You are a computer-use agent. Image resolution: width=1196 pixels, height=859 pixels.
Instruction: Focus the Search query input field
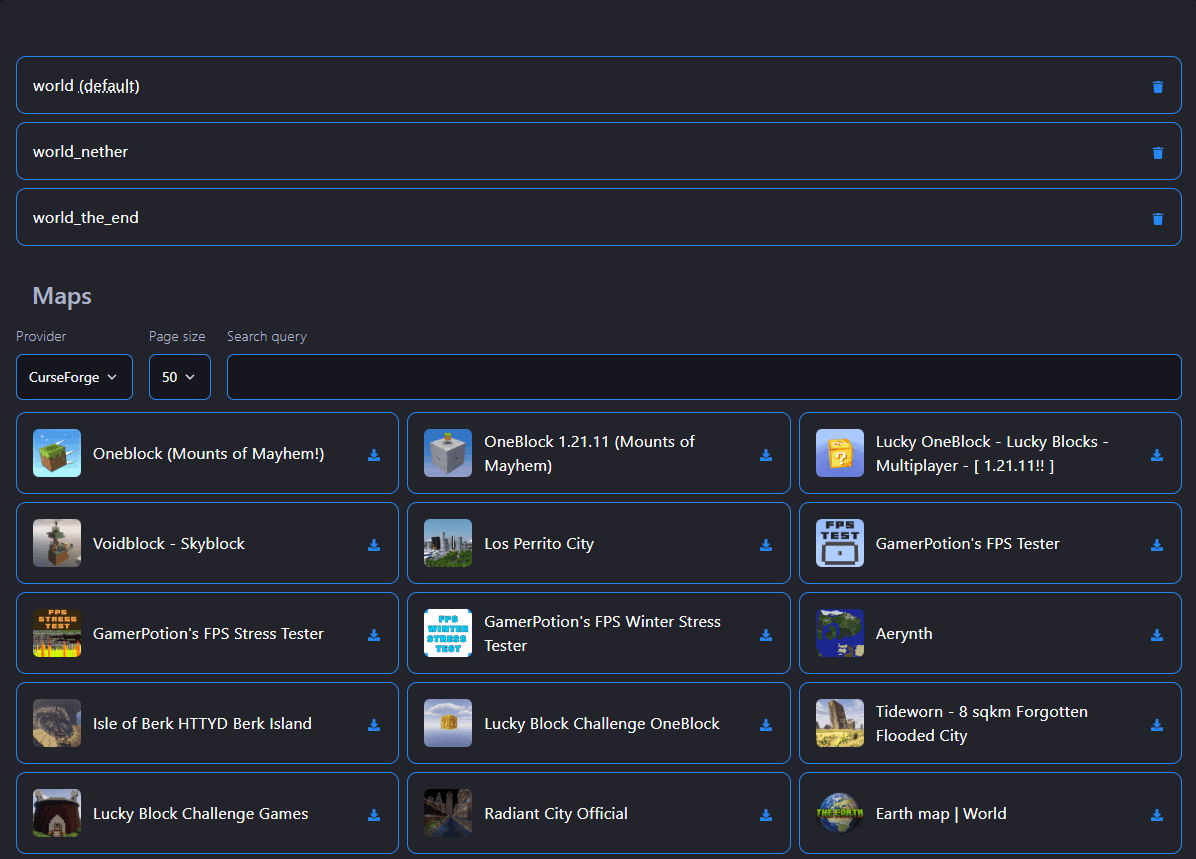pos(703,377)
